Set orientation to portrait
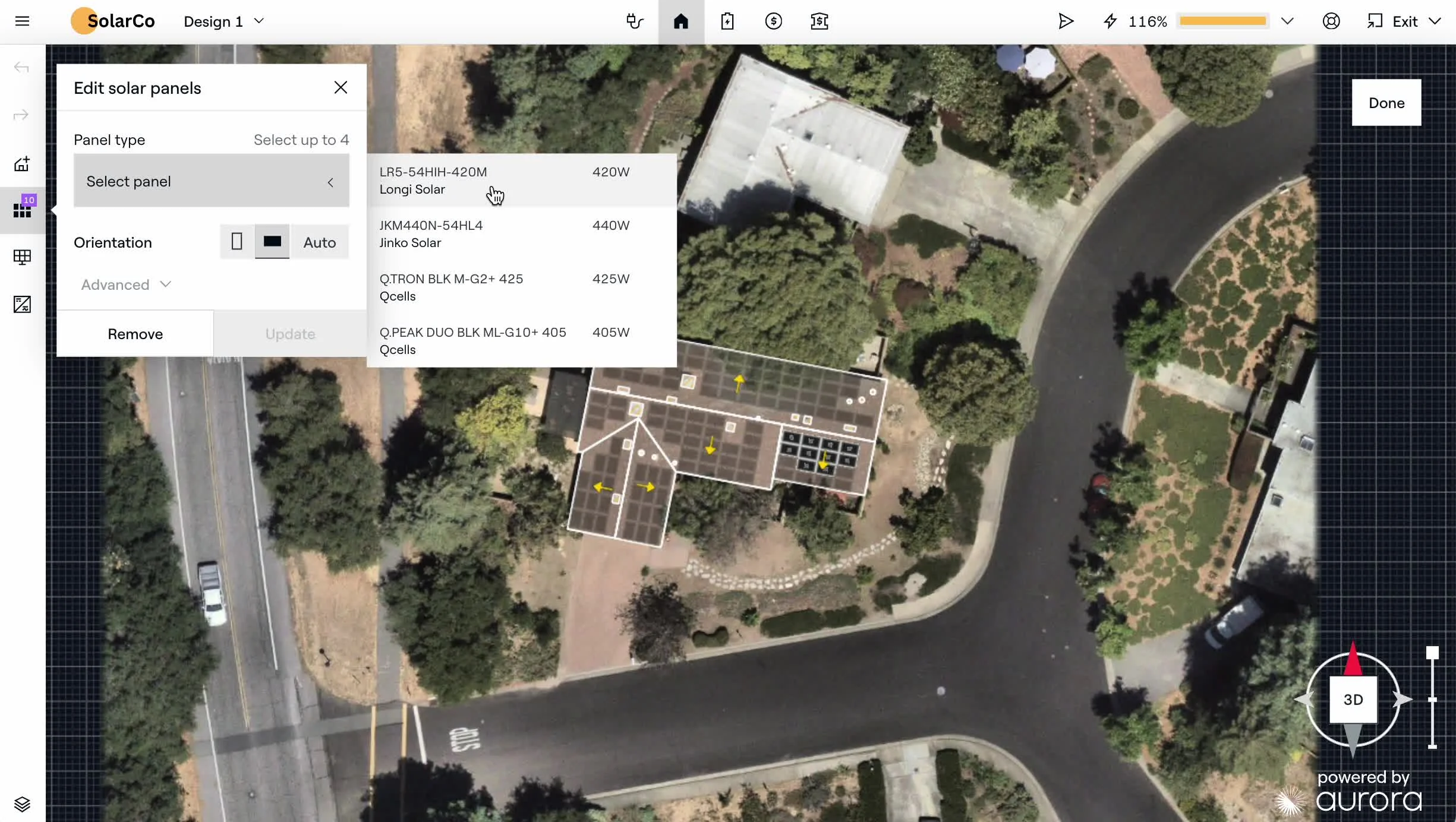The height and width of the screenshot is (822, 1456). click(237, 242)
